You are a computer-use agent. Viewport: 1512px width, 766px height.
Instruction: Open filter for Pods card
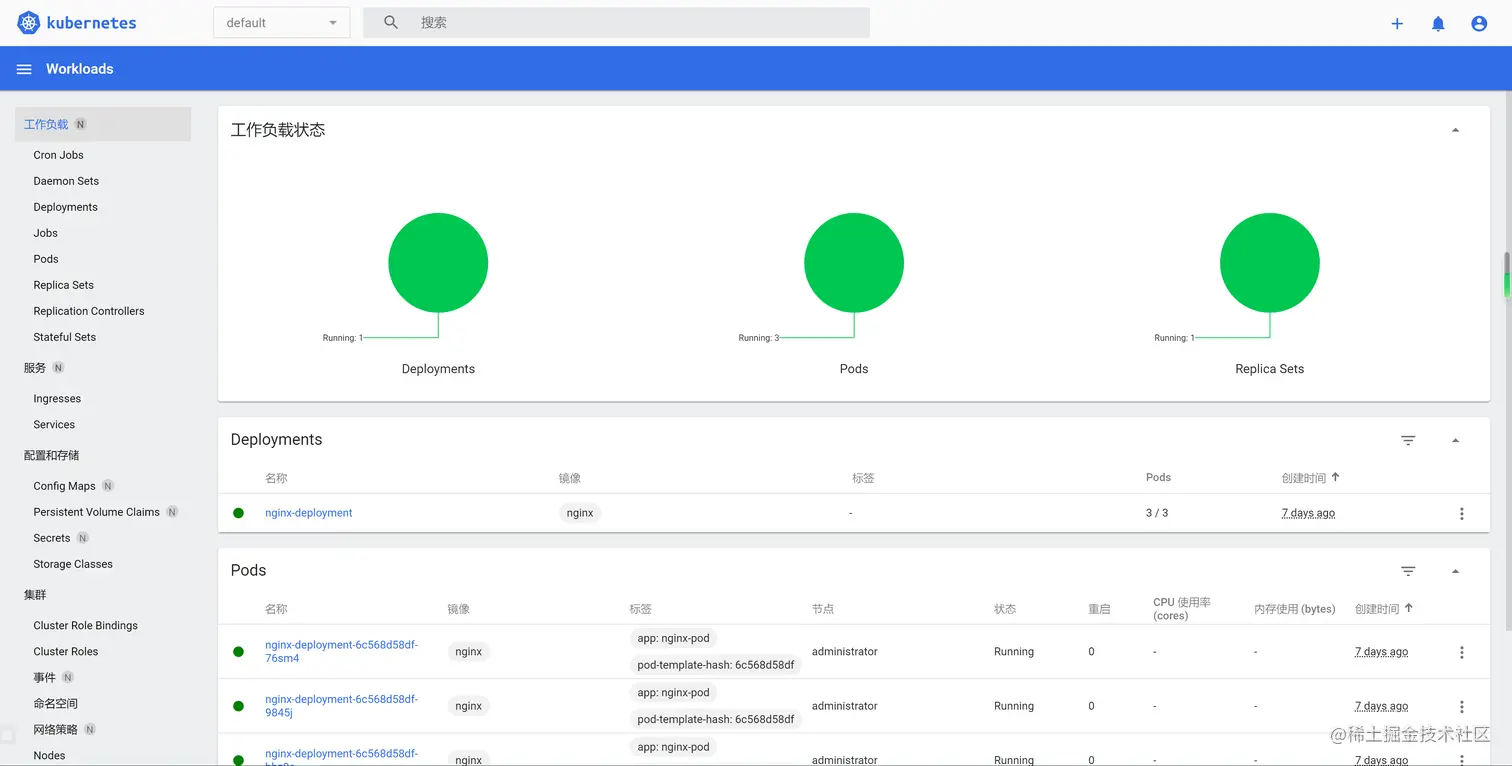coord(1408,571)
